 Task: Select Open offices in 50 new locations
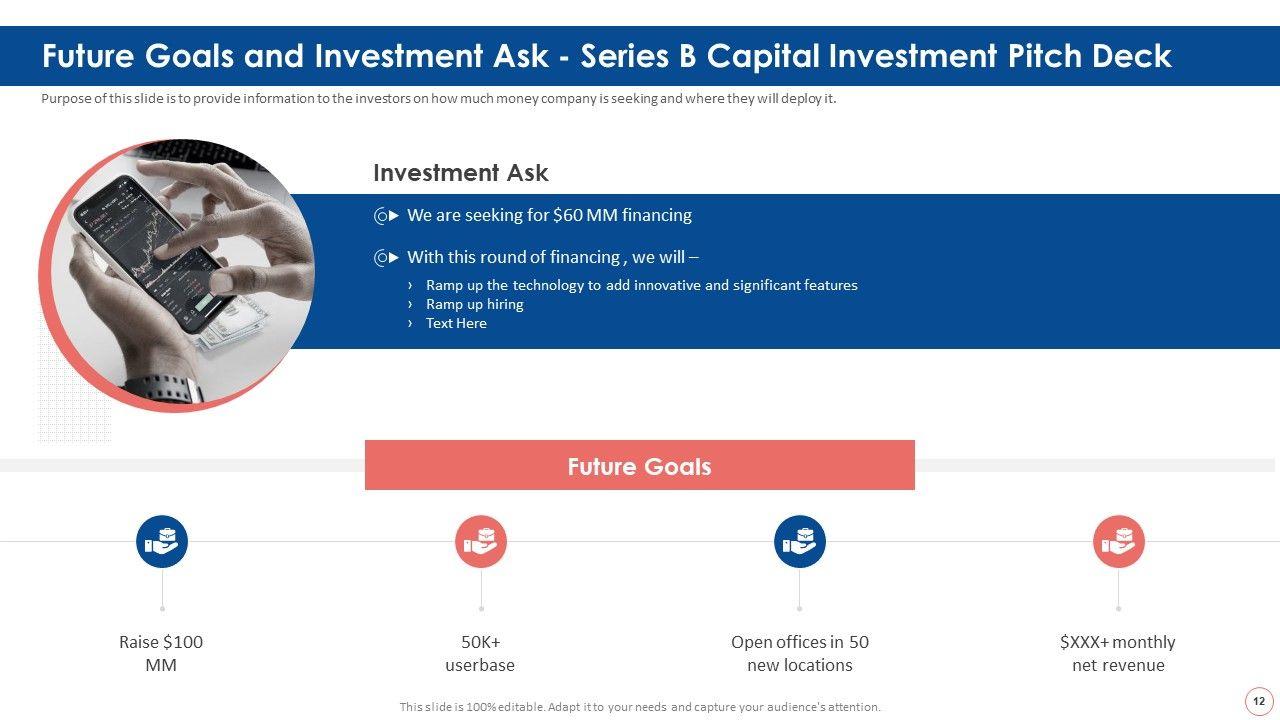(800, 653)
